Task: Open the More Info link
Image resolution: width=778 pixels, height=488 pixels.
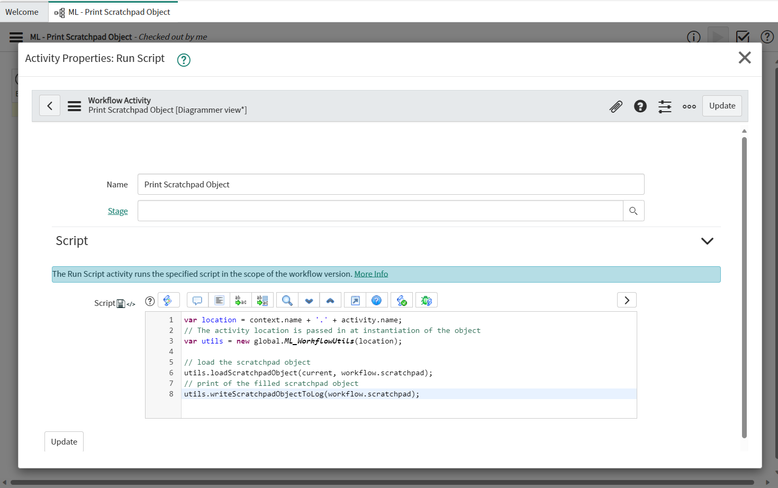Action: click(371, 274)
